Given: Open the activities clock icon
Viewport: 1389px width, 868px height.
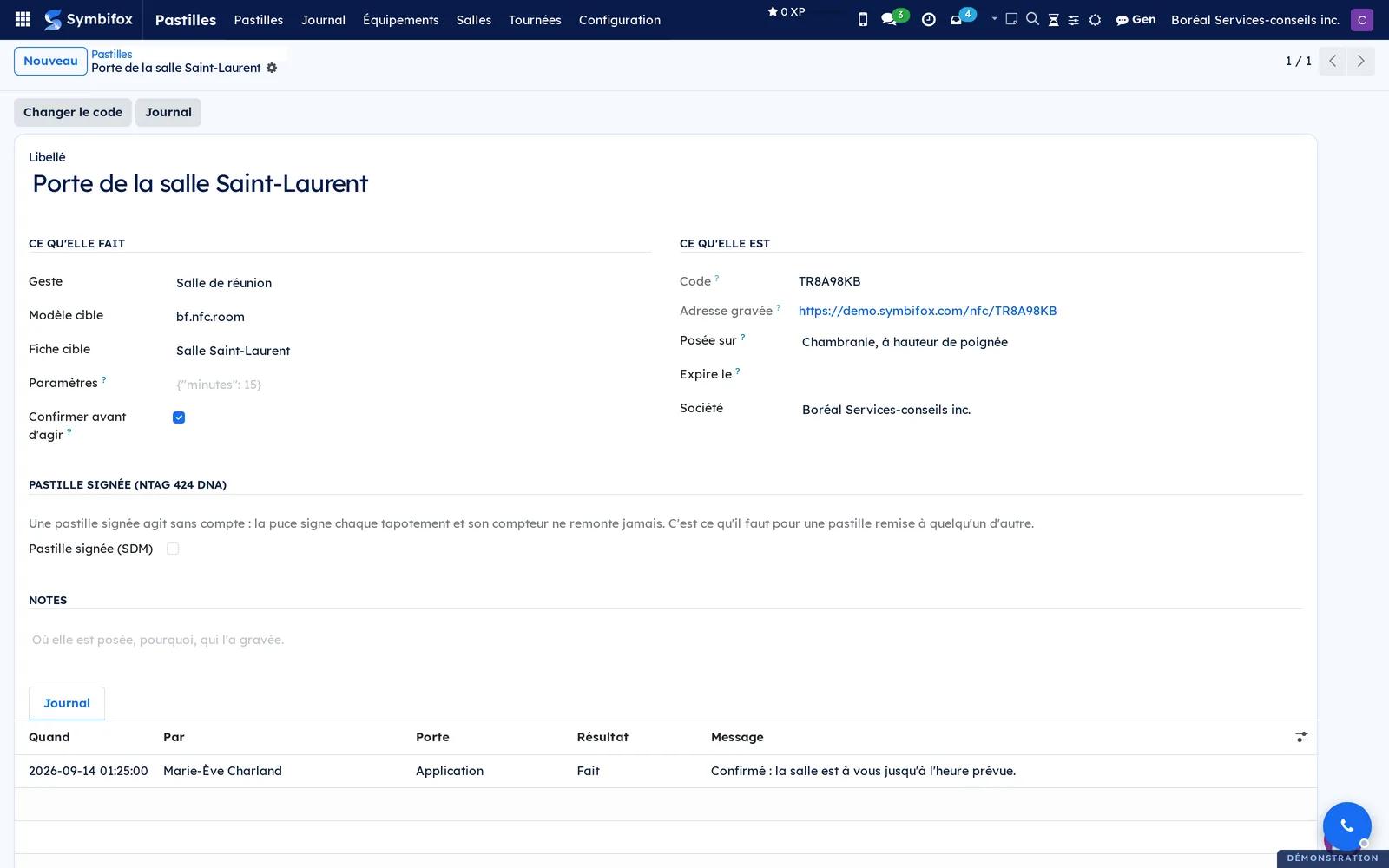Looking at the screenshot, I should click(928, 19).
